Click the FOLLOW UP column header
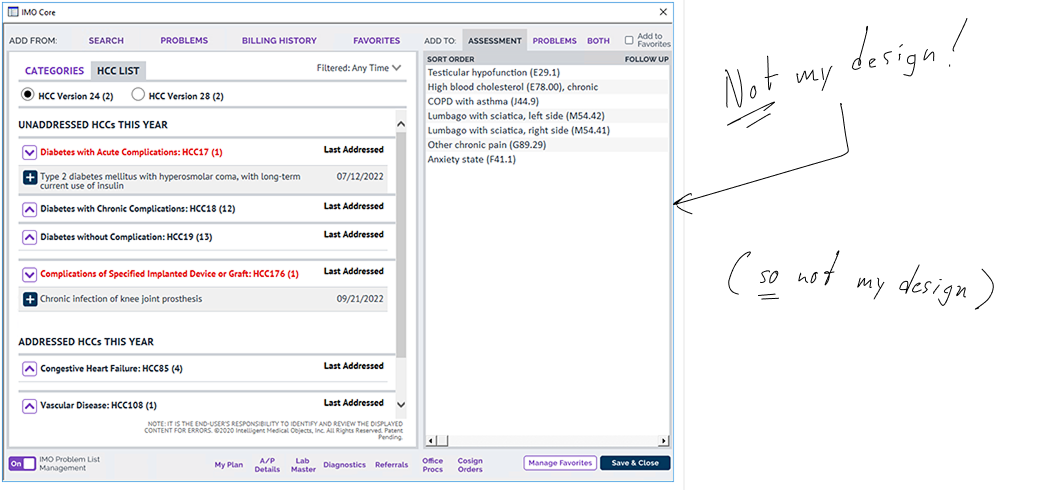The height and width of the screenshot is (490, 1042). click(647, 59)
